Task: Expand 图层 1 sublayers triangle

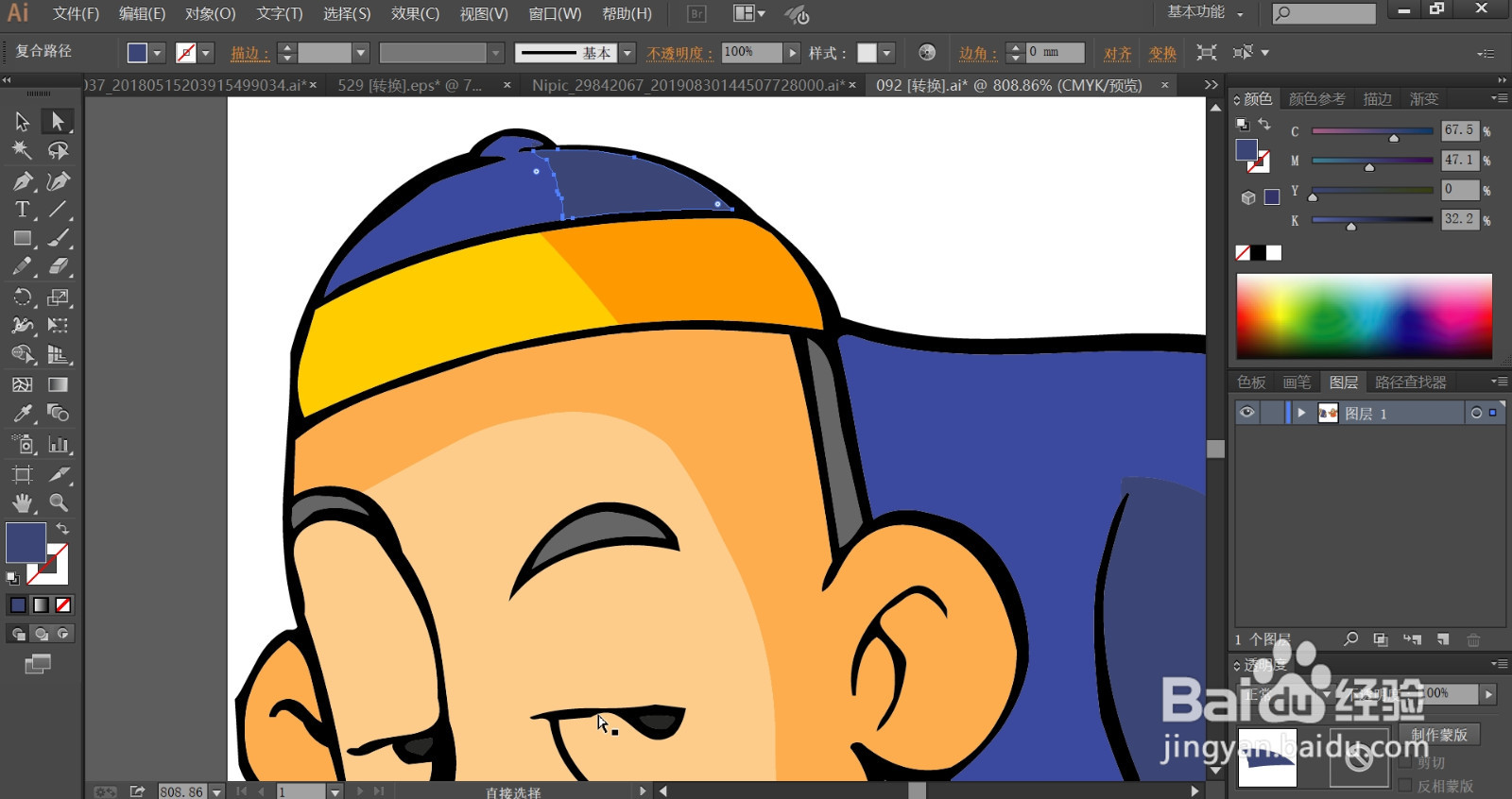Action: 1301,413
